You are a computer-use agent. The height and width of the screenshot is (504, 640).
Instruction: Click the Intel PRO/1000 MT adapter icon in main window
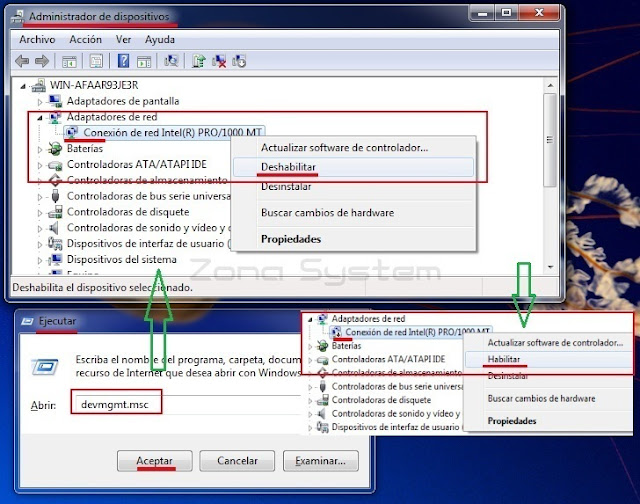tap(72, 132)
